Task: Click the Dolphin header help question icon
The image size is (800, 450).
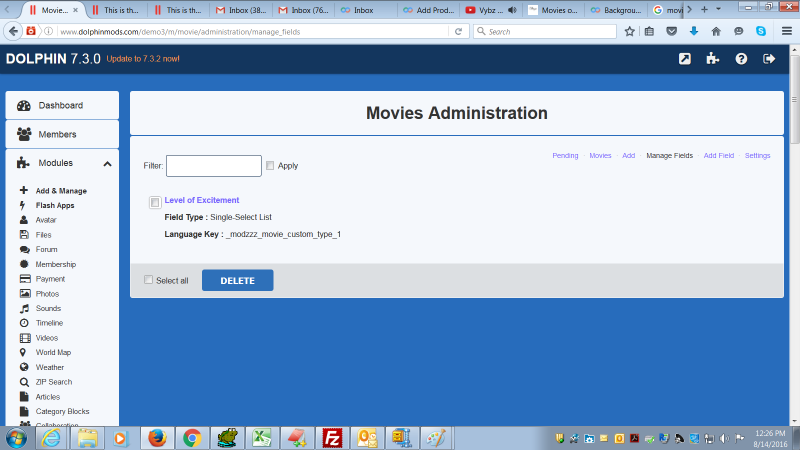Action: click(x=741, y=59)
